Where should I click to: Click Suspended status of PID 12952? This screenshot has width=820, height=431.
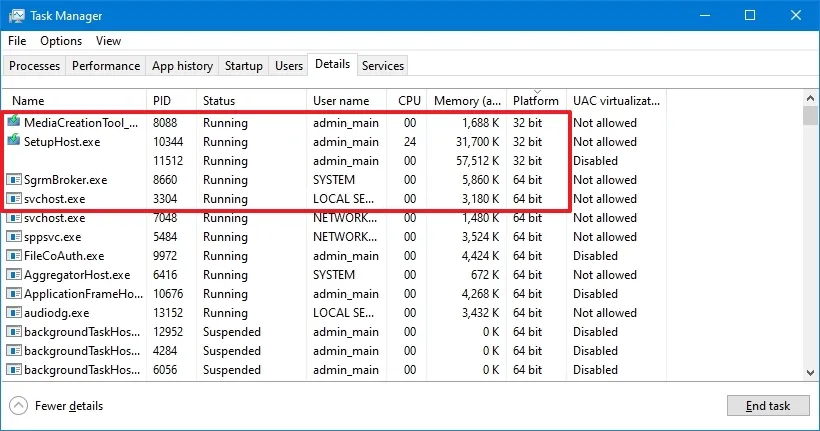(x=232, y=332)
